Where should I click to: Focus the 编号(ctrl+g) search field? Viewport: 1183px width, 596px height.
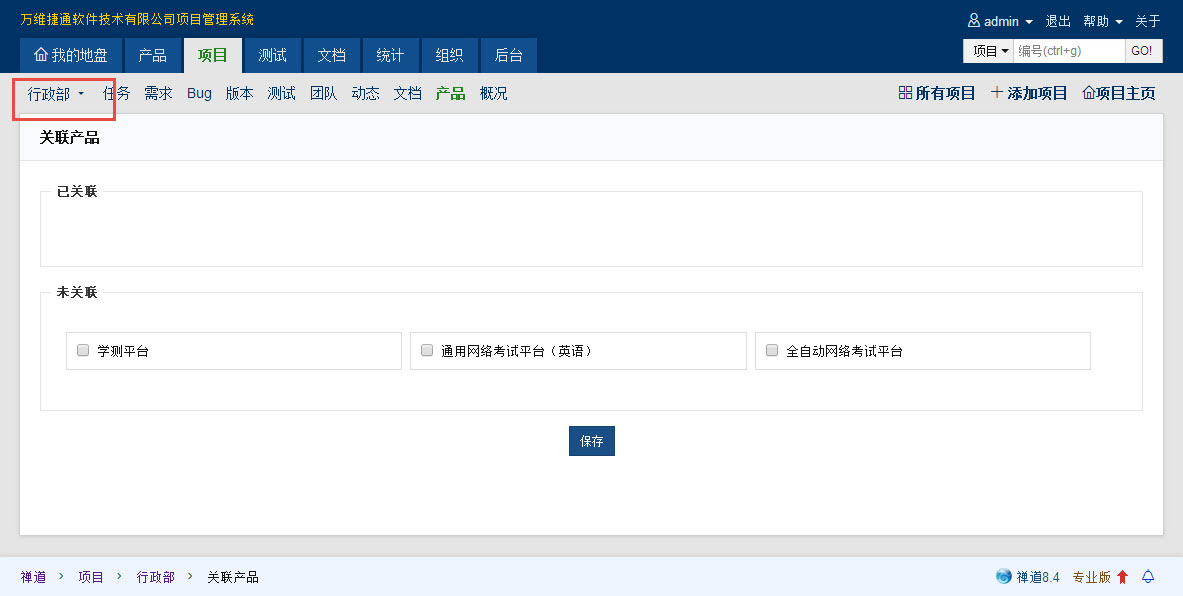click(x=1069, y=51)
